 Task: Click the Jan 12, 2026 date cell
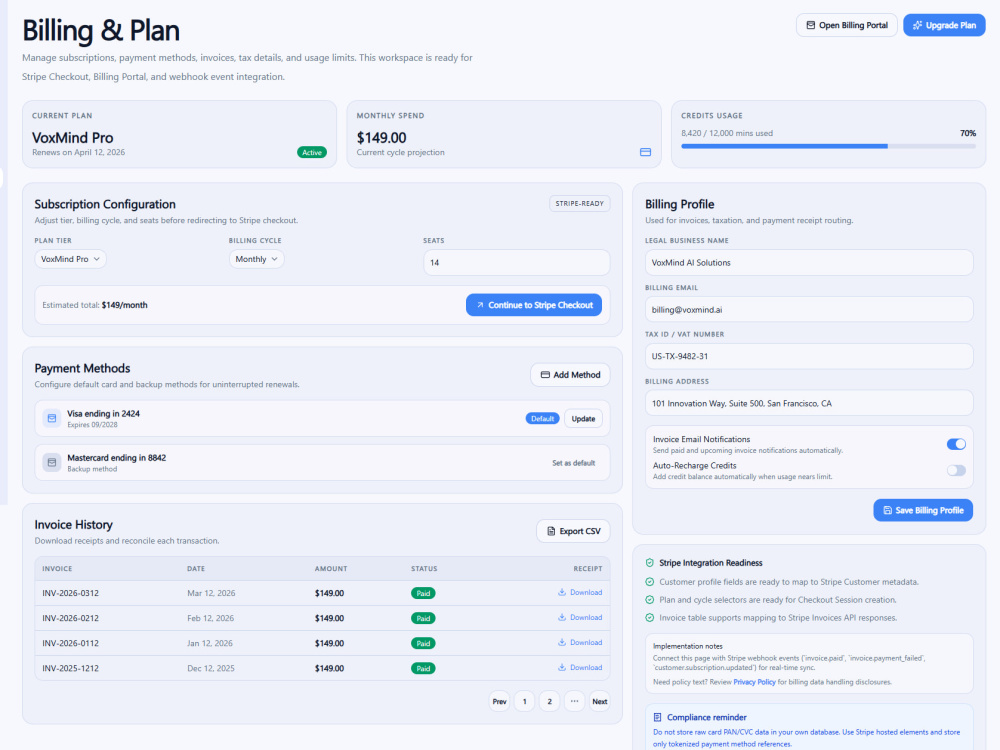(x=210, y=643)
